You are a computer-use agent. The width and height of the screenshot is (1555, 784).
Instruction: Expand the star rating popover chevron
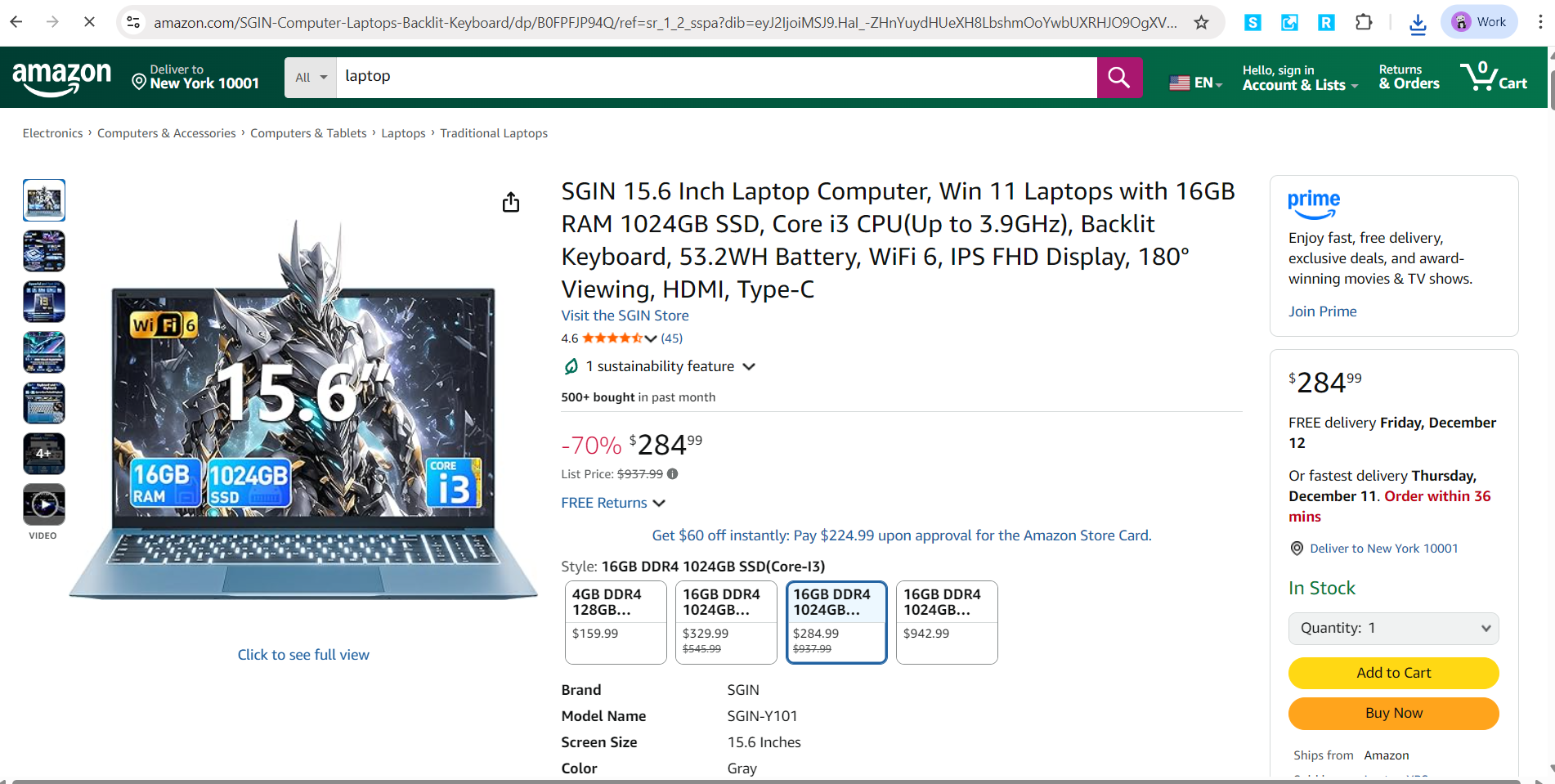pyautogui.click(x=651, y=338)
